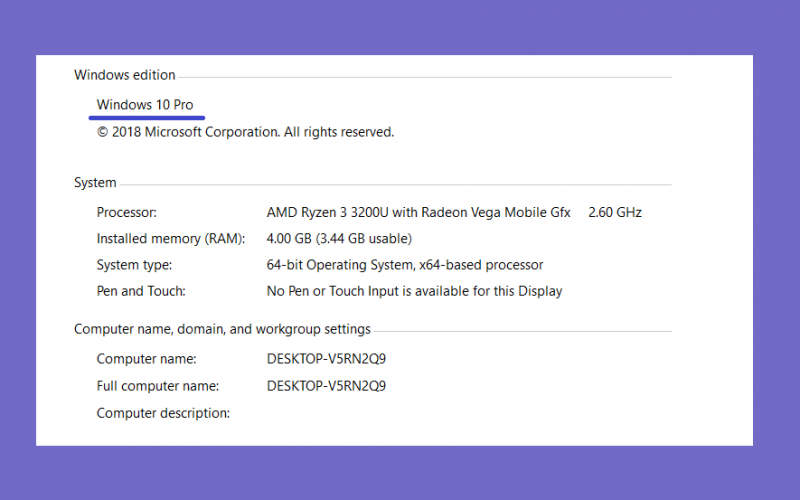
Task: Select the Installed memory (RAM) label
Action: [171, 239]
